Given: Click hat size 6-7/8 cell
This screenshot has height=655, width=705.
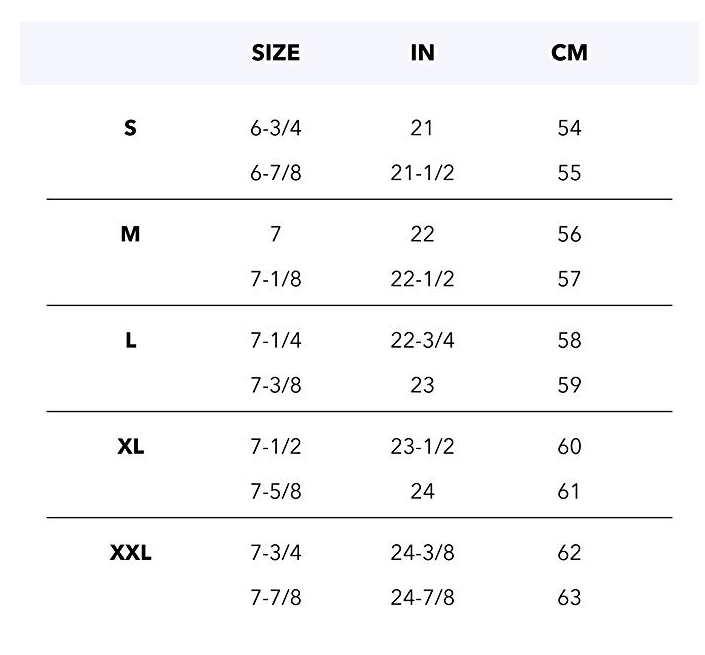Looking at the screenshot, I should [x=275, y=173].
